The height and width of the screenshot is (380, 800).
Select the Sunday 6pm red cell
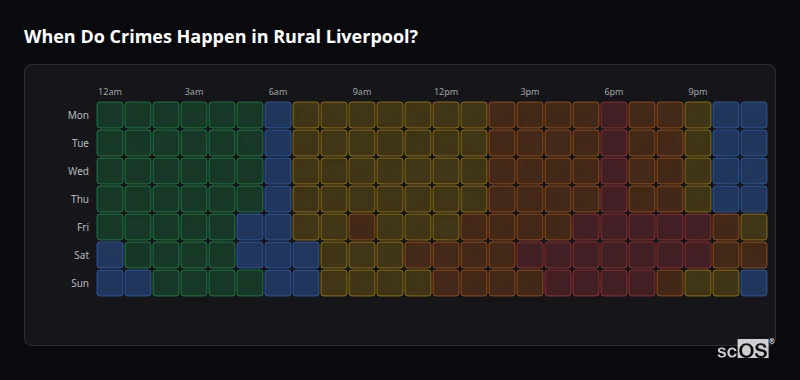coord(614,283)
